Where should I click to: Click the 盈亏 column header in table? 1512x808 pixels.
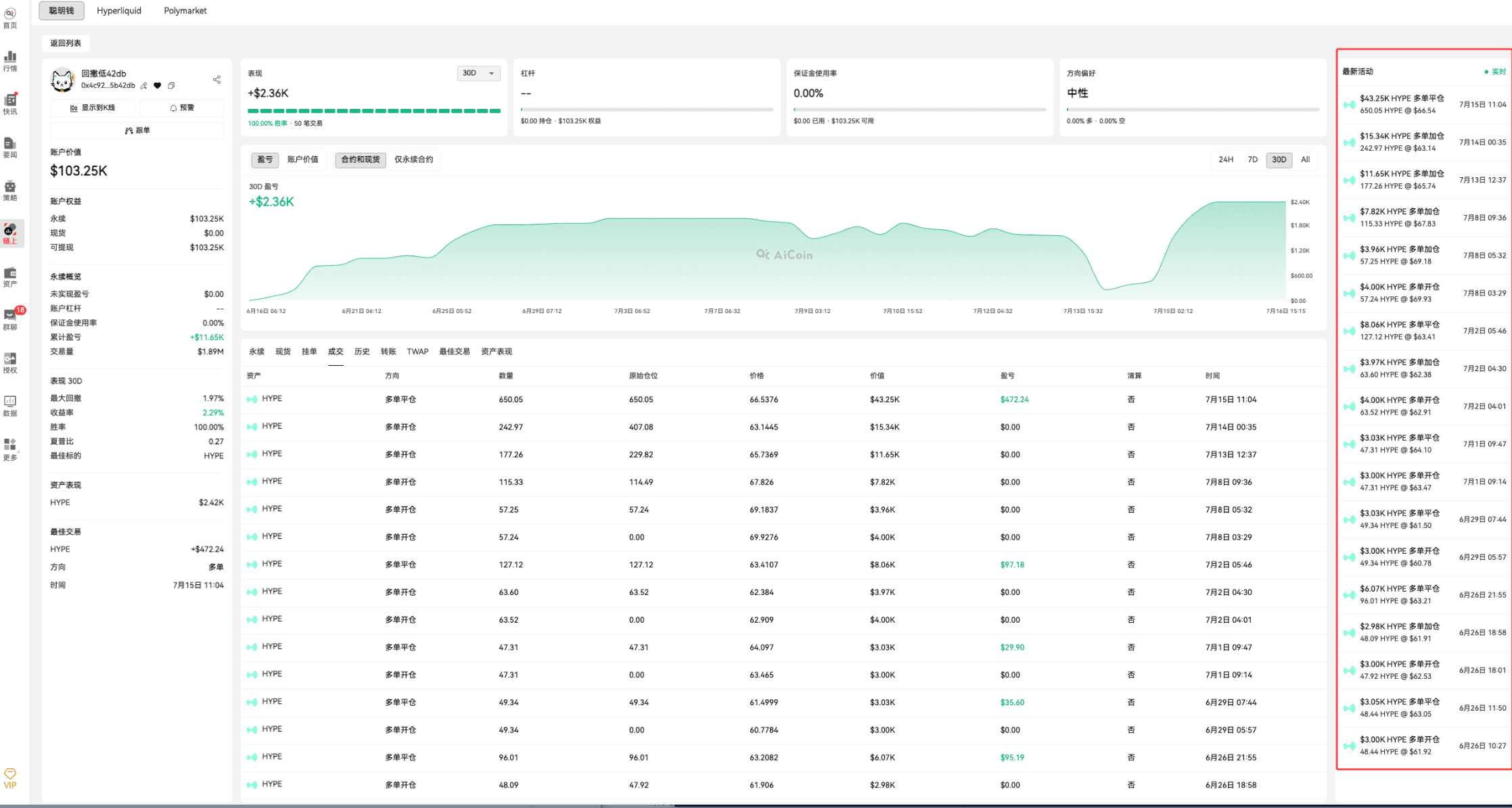click(1007, 376)
